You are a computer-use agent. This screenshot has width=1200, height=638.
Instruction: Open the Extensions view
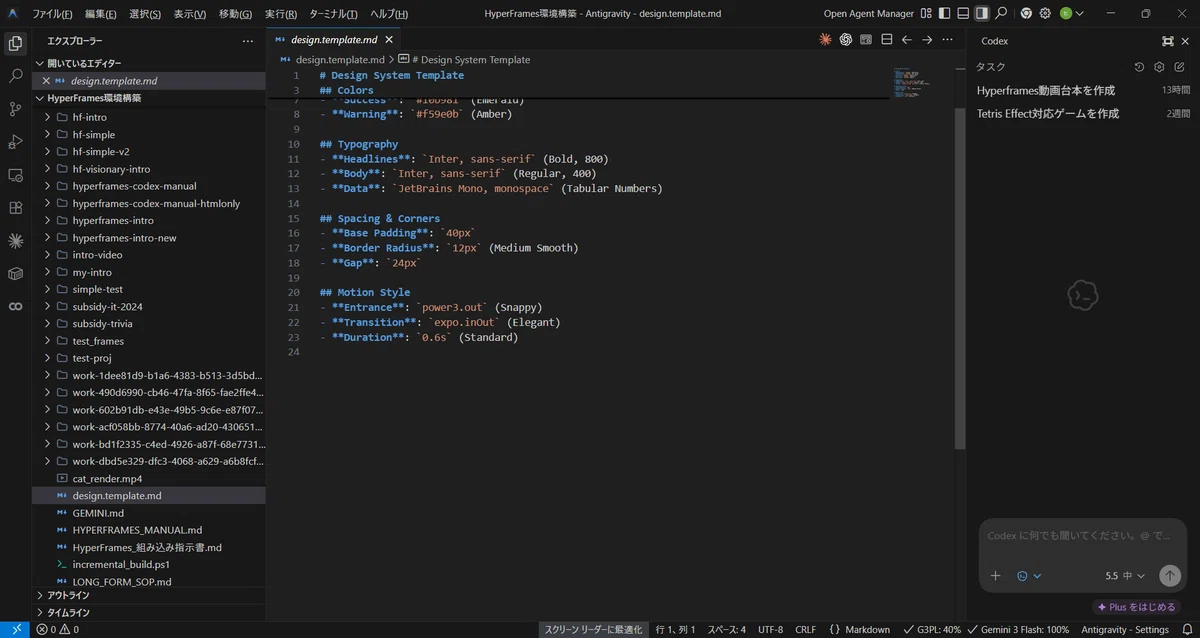pyautogui.click(x=15, y=208)
